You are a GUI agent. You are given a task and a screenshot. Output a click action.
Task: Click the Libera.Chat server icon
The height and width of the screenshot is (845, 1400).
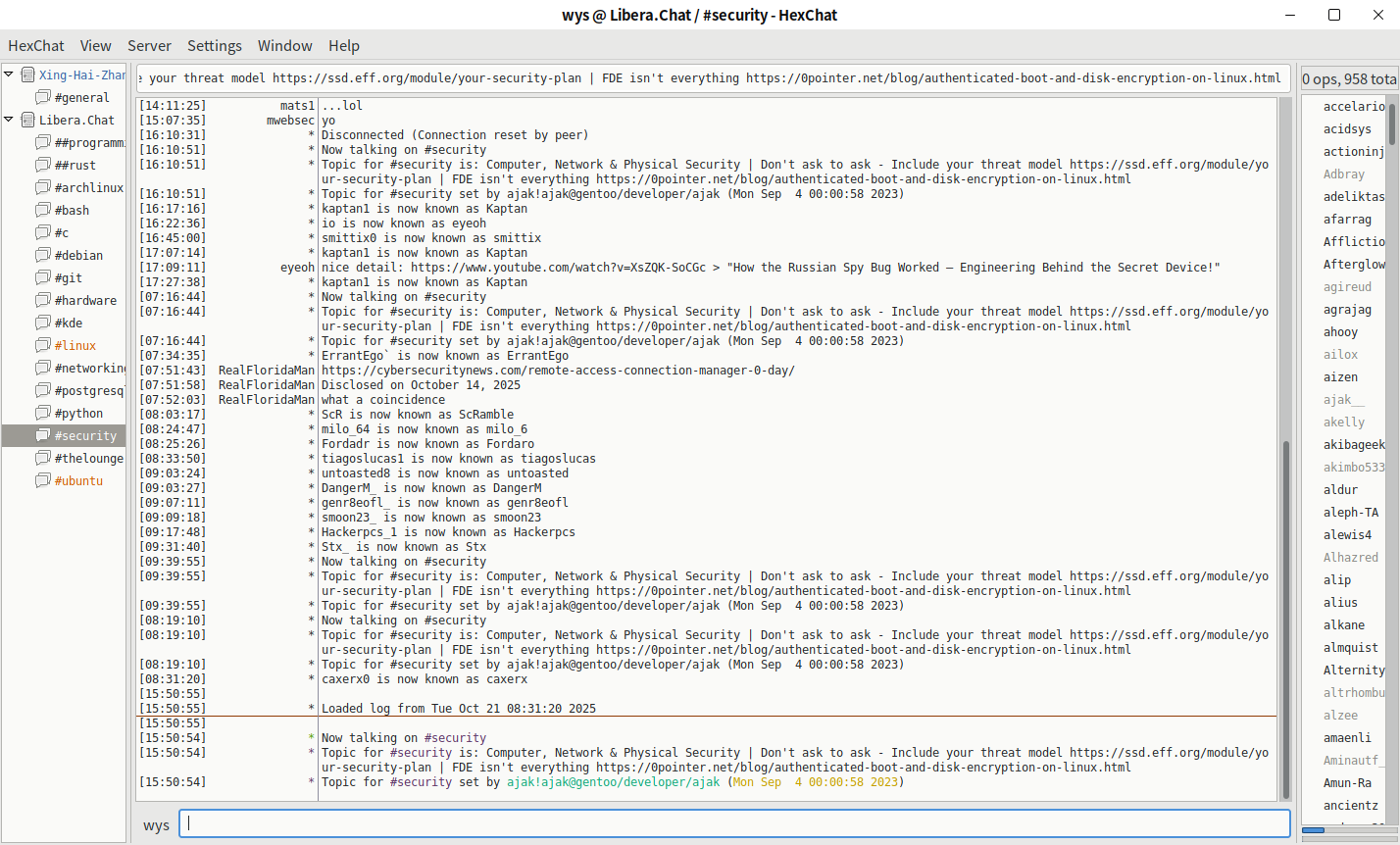[x=27, y=120]
